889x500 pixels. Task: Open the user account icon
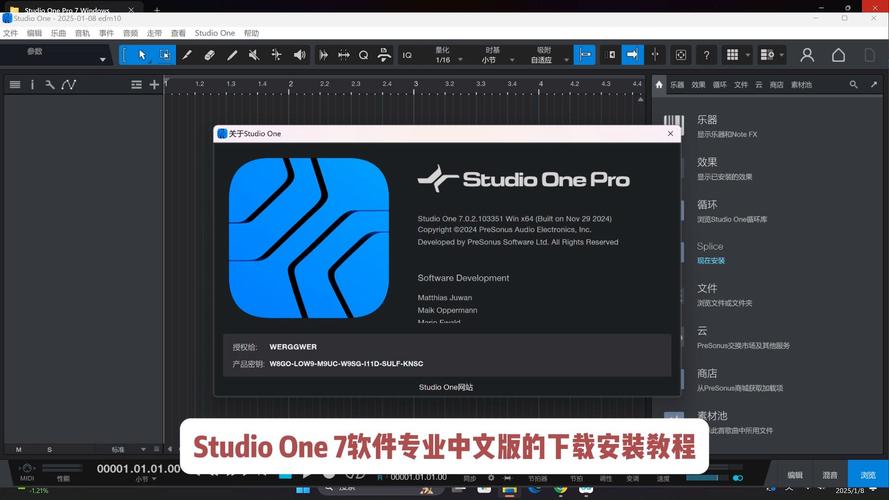pos(807,55)
